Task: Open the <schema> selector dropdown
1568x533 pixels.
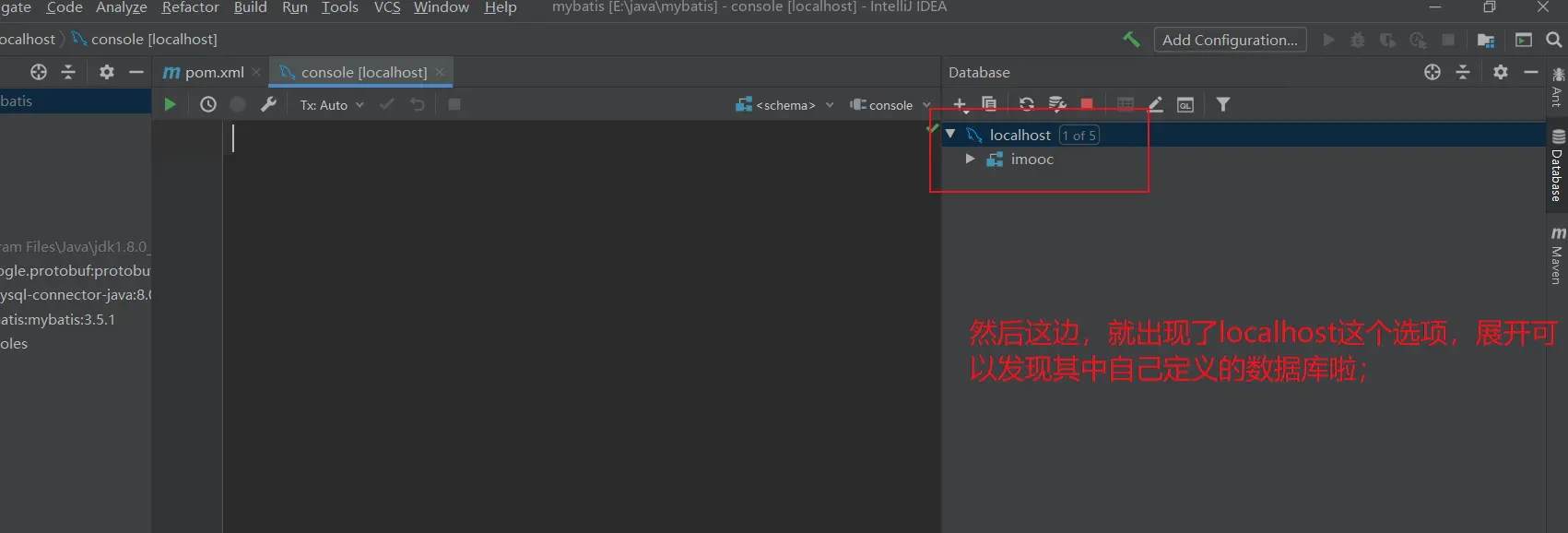Action: pyautogui.click(x=785, y=105)
